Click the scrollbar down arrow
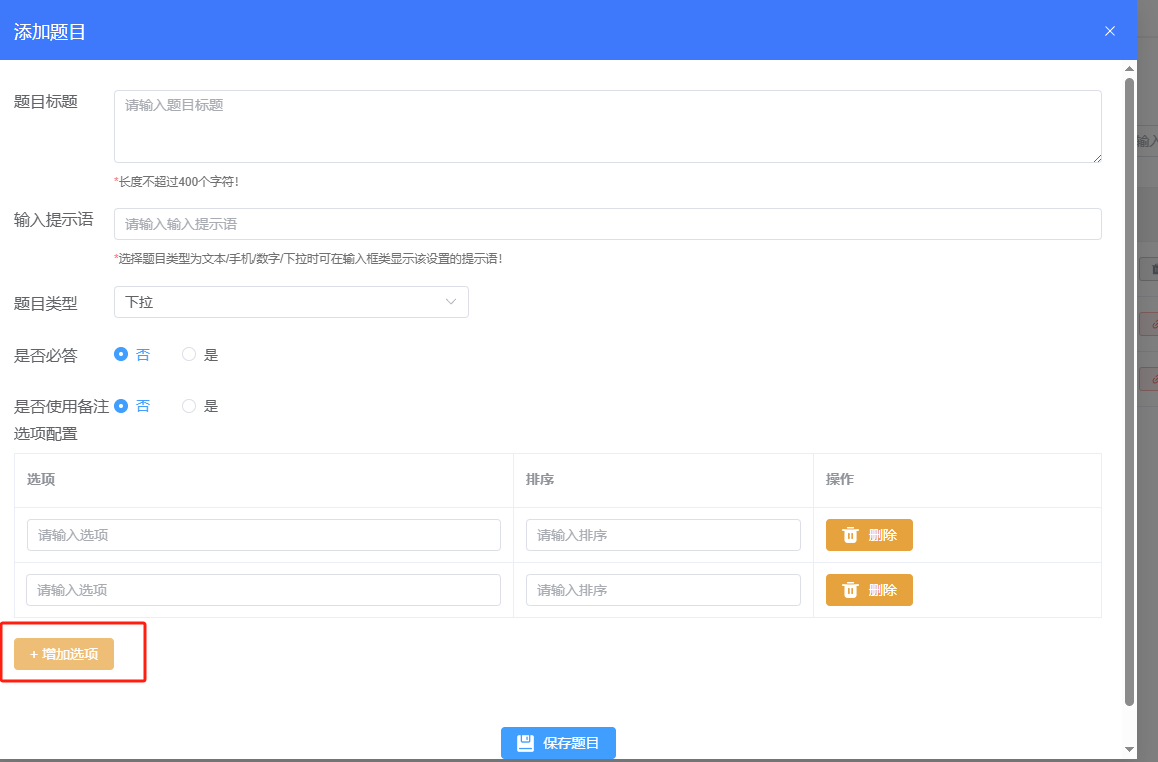Screen dimensions: 1158x762 pos(1129,750)
